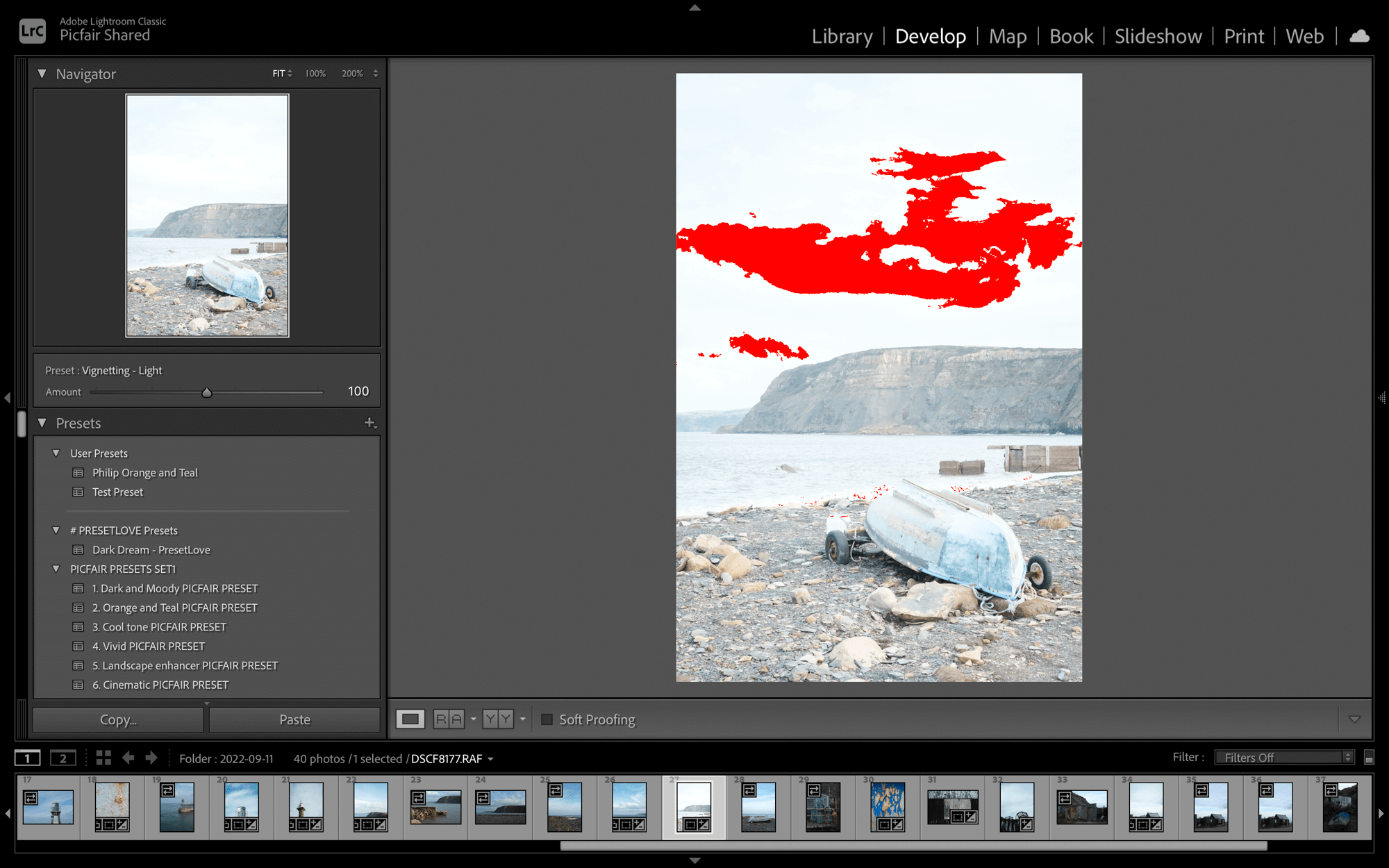Switch to the Library module
The image size is (1389, 868).
click(842, 36)
